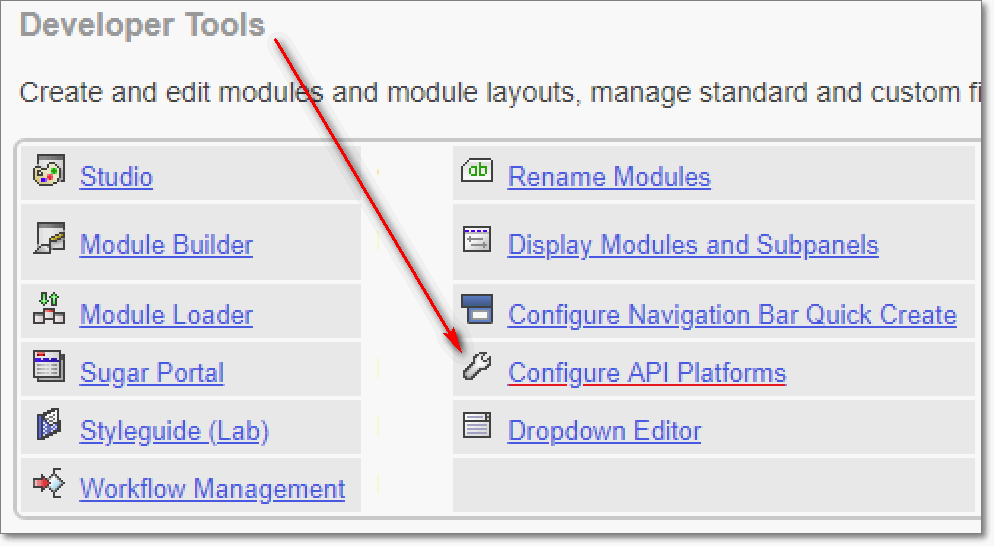
Task: Open the Module Builder link
Action: click(166, 245)
